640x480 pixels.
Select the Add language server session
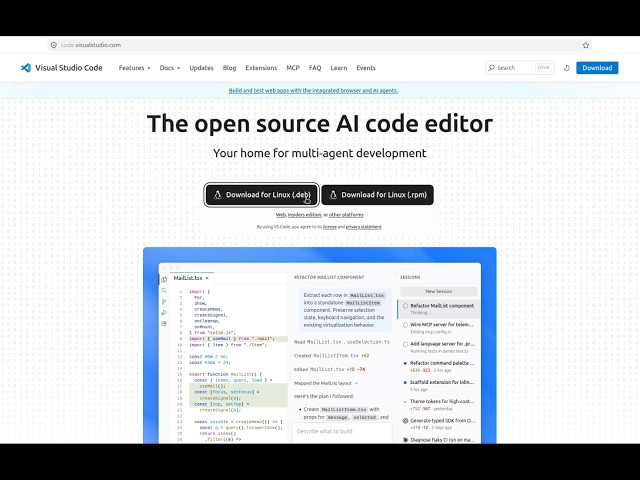438,347
